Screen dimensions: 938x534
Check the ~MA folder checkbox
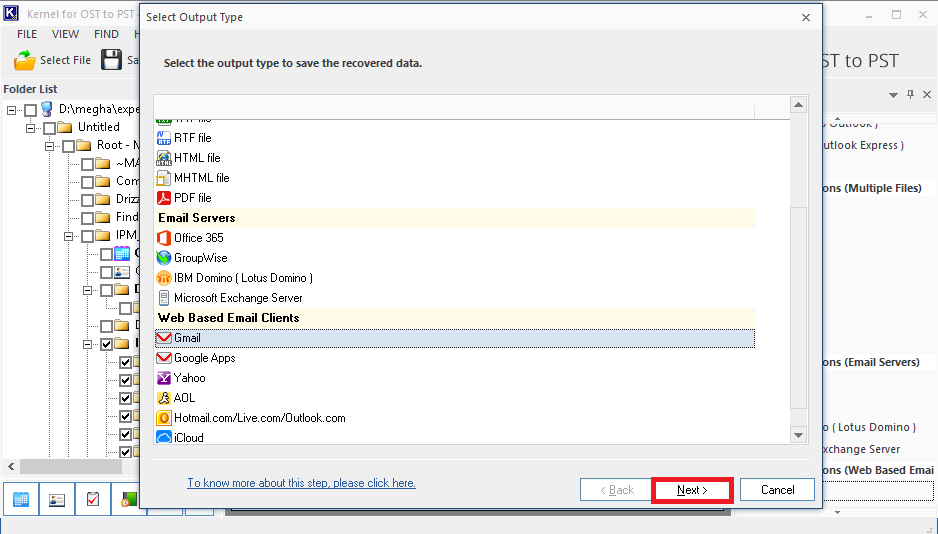(88, 164)
